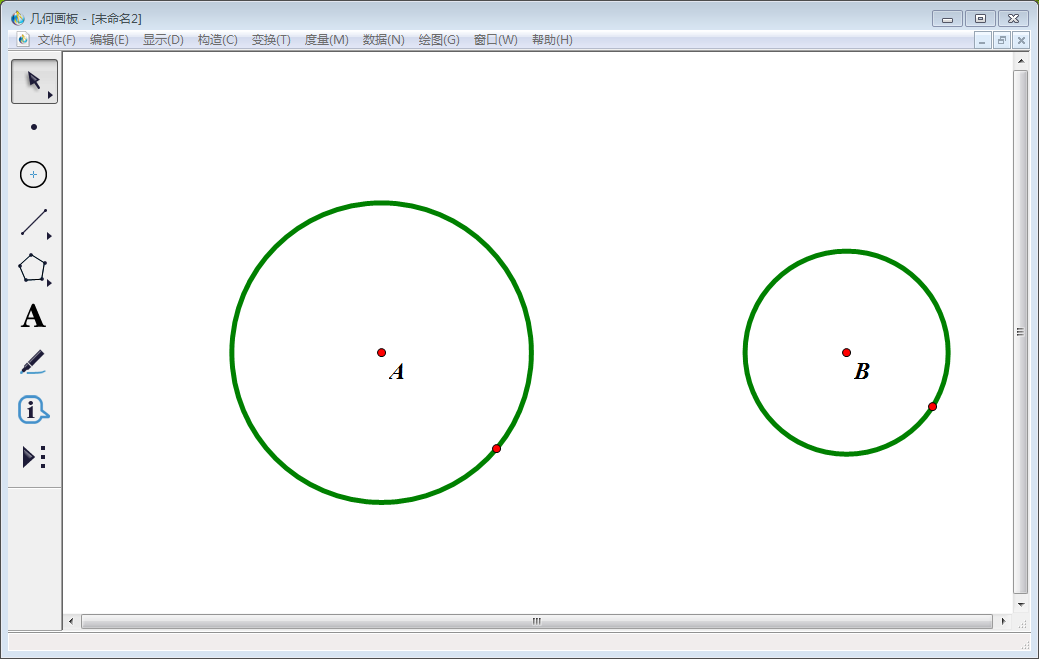Click the vertical scrollbar up arrow

(x=1020, y=61)
